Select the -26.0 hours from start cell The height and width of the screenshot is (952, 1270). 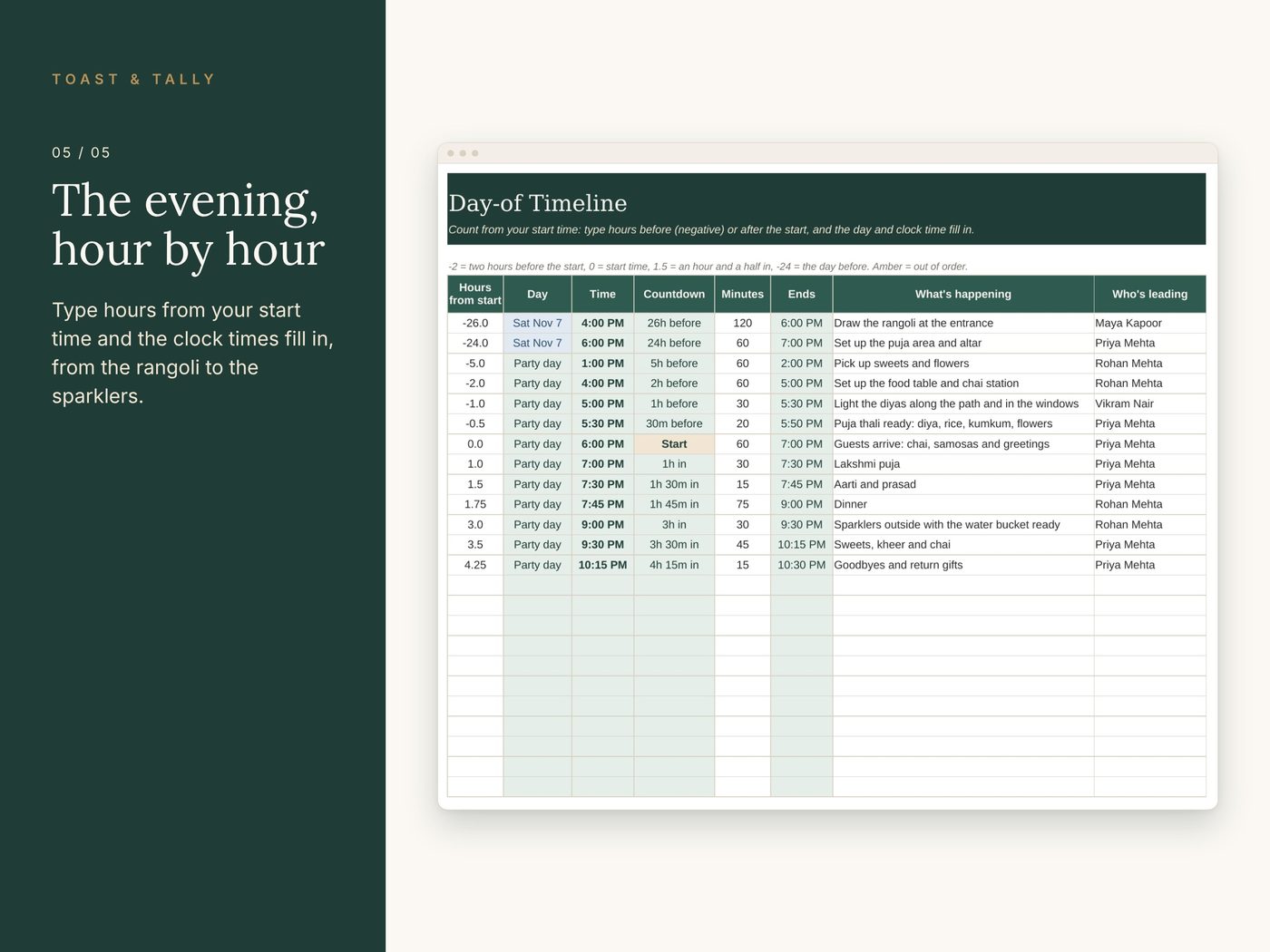[475, 323]
